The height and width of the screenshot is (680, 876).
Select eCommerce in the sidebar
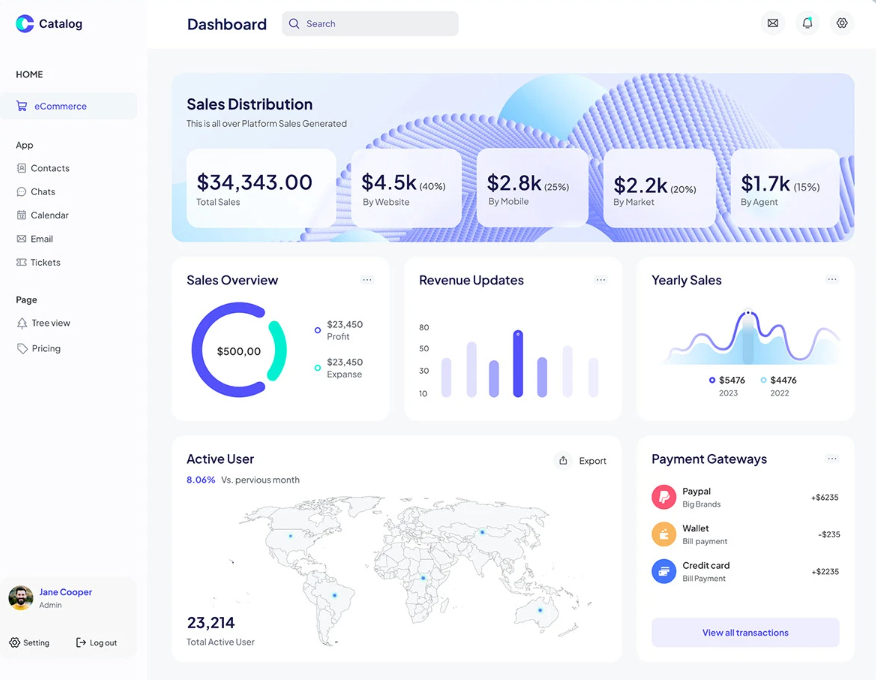(69, 106)
